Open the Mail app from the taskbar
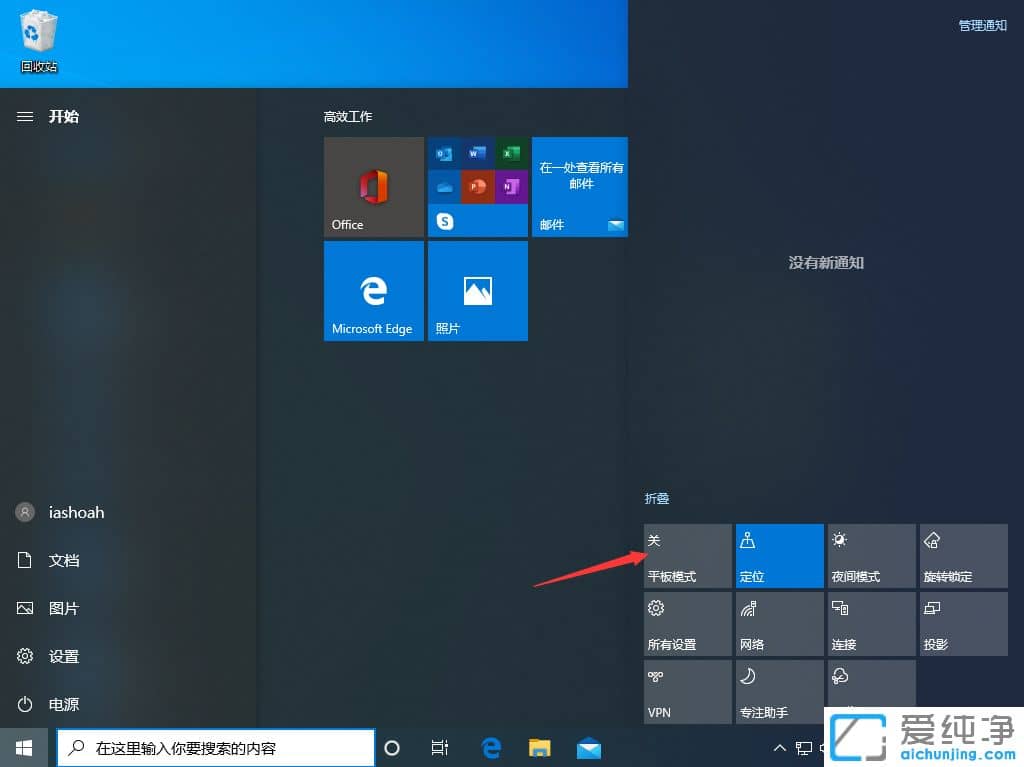 click(589, 748)
